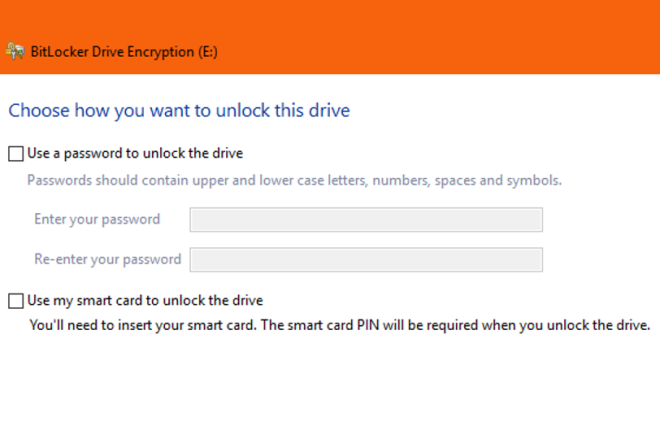Click the BitLocker lock-and-keys icon in title bar
Image resolution: width=660 pixels, height=430 pixels.
[x=15, y=51]
